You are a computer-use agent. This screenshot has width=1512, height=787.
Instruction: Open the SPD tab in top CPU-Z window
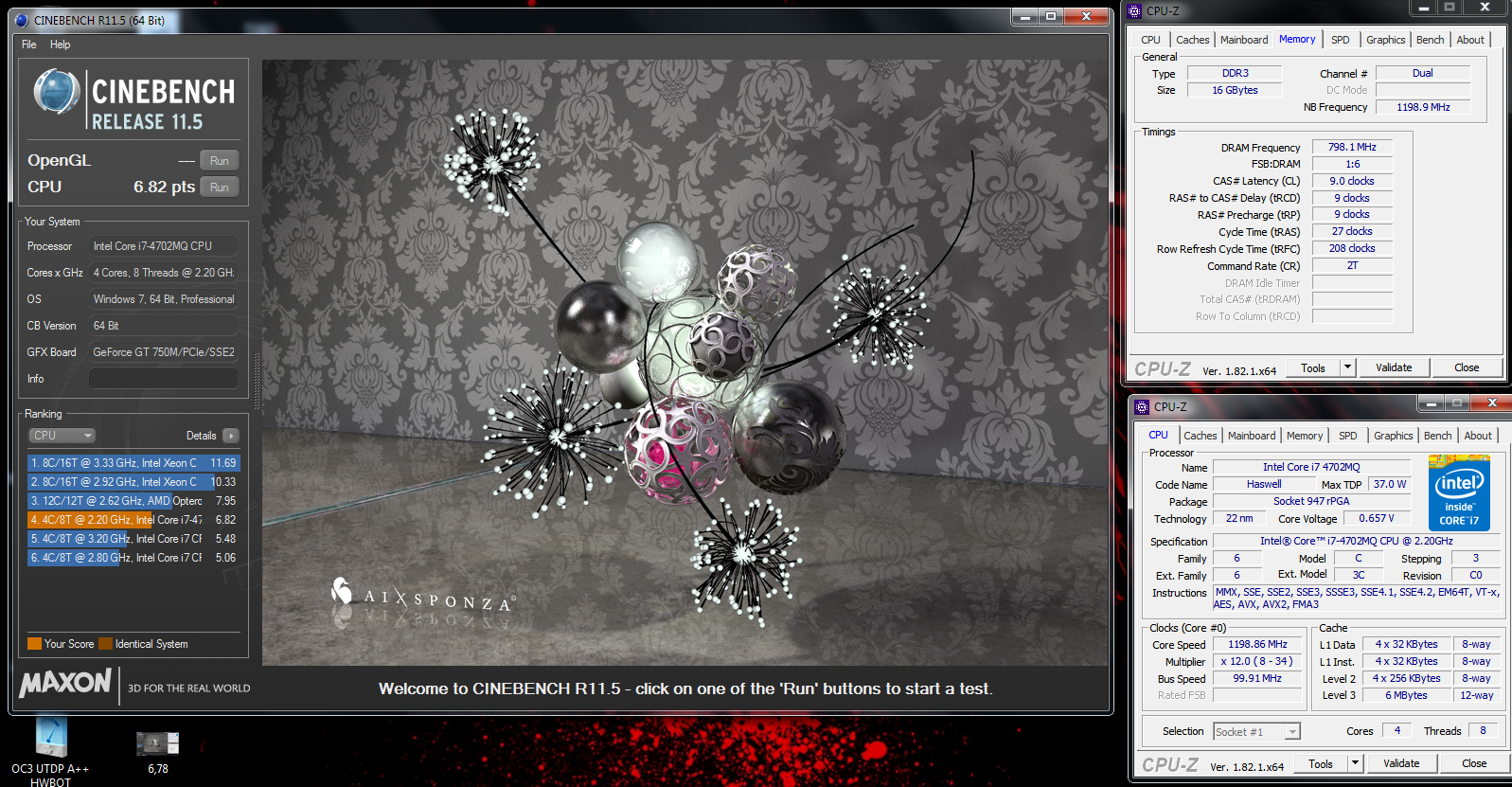pos(1340,40)
